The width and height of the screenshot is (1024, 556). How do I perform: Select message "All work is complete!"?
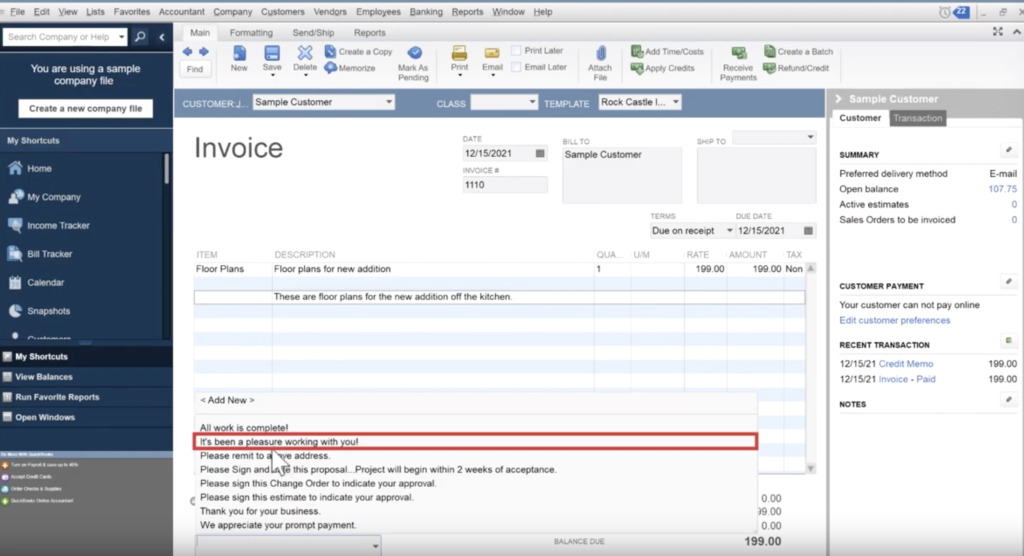coord(244,428)
